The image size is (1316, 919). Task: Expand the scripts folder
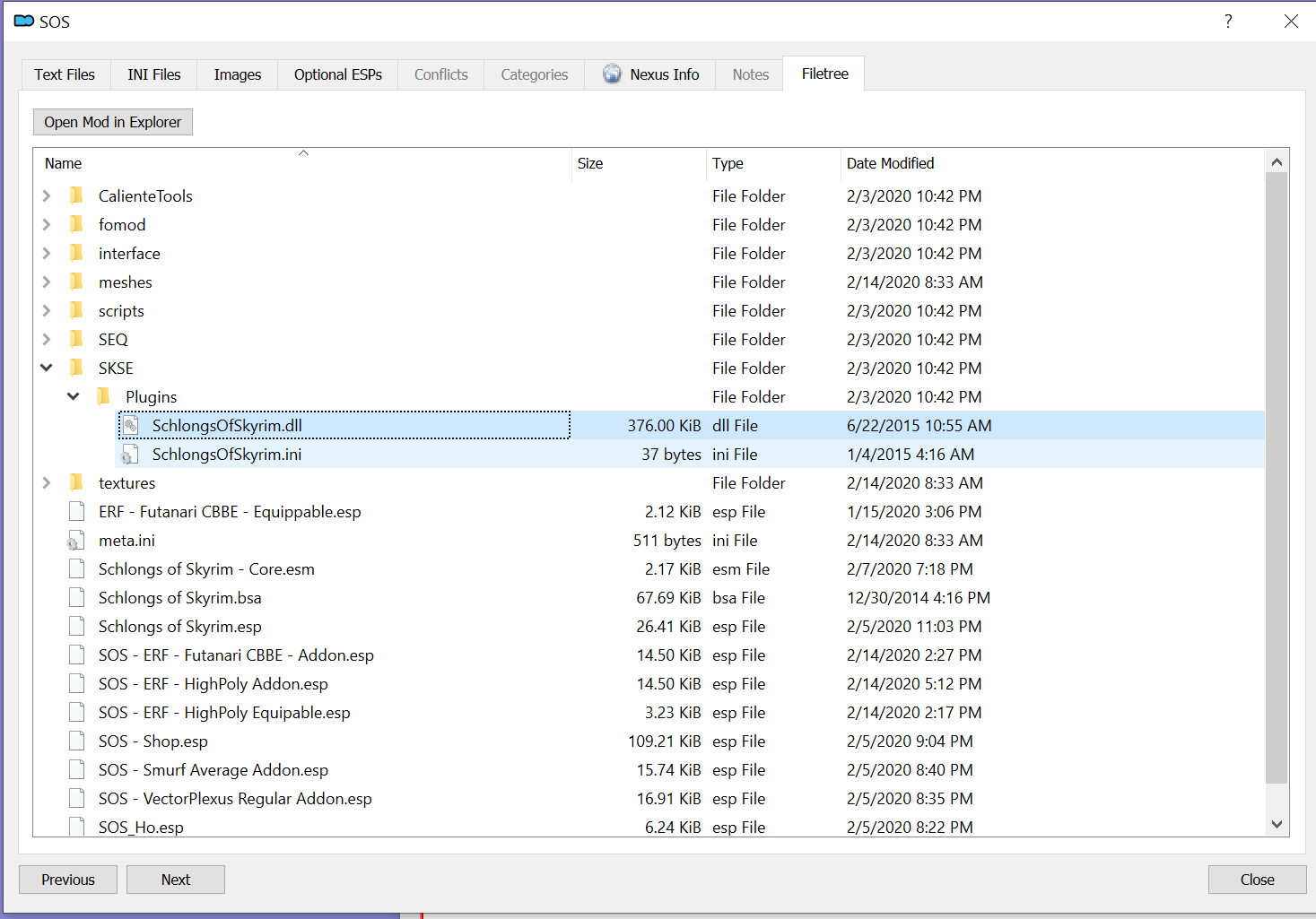[x=47, y=310]
